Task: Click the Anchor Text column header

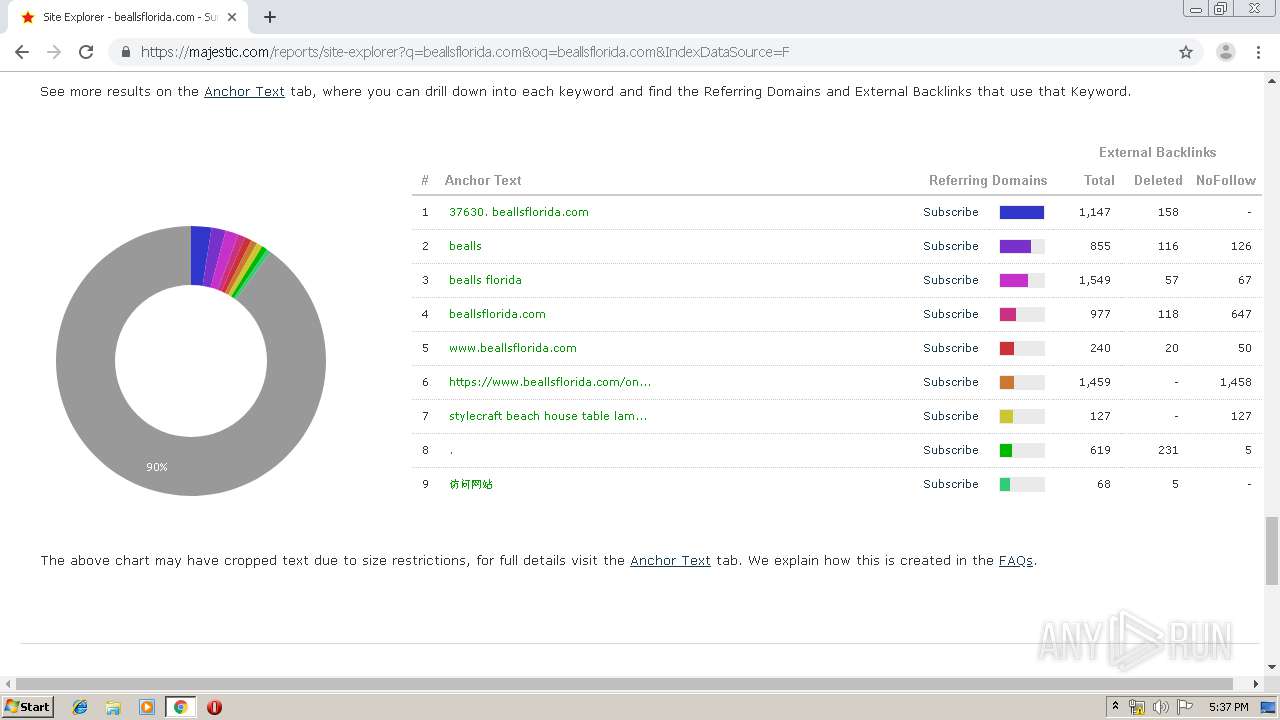Action: click(x=483, y=180)
